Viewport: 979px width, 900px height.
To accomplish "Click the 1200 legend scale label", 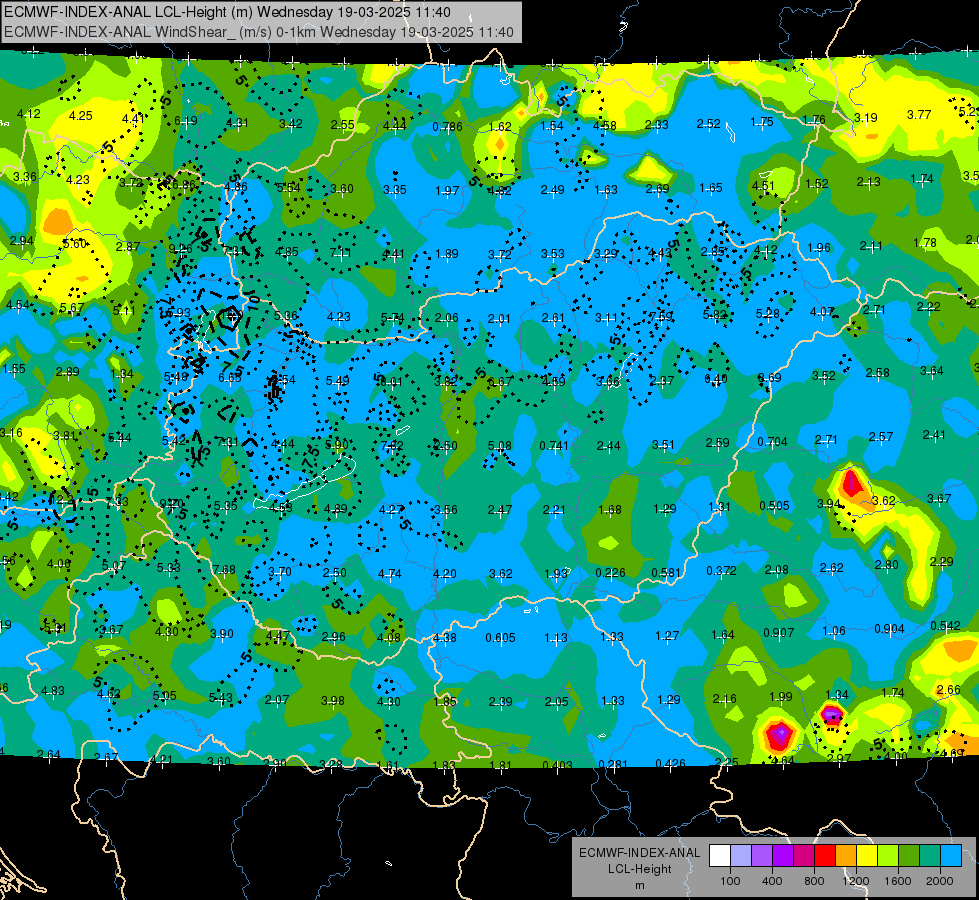I will click(x=856, y=881).
